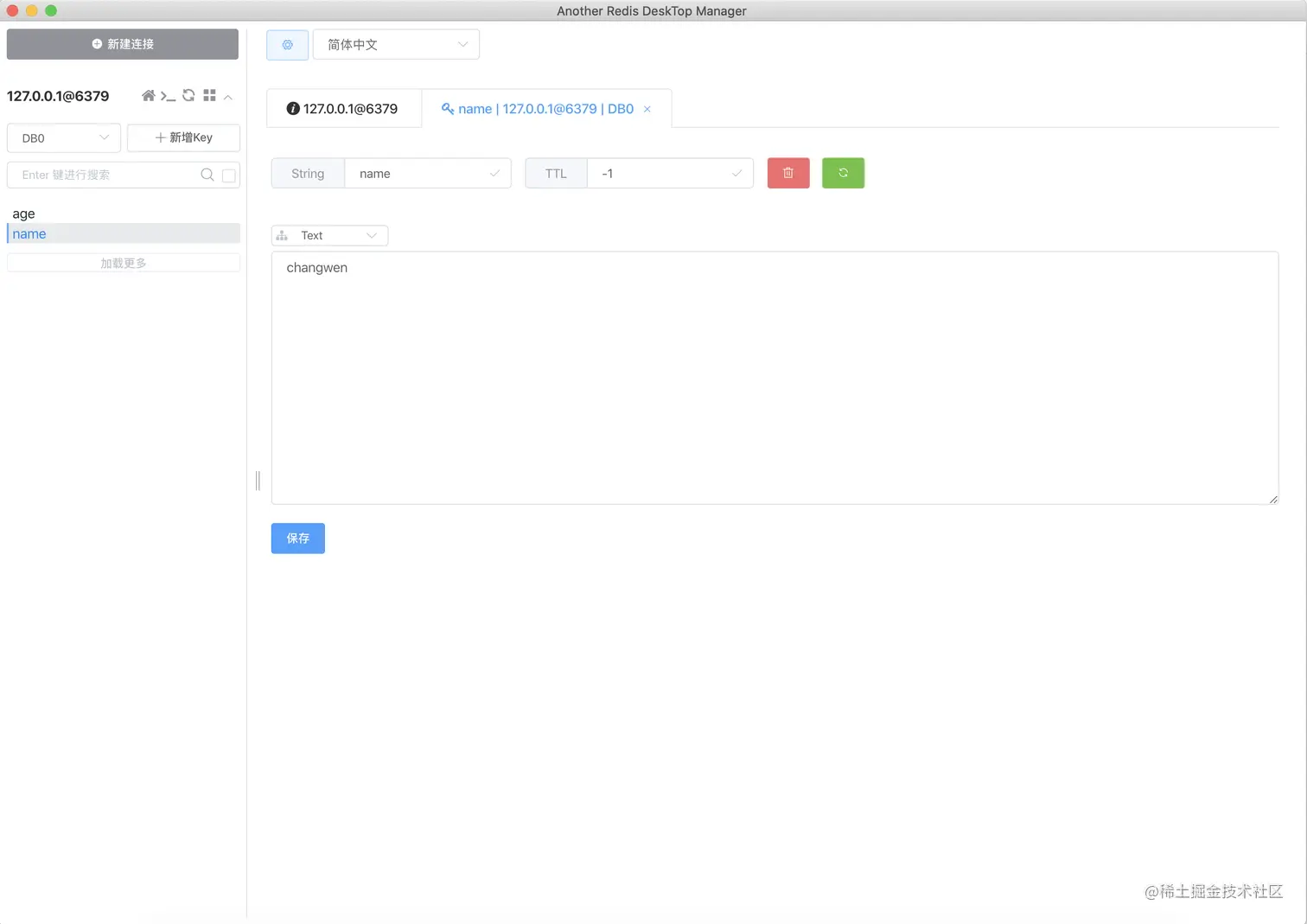Click the String type label
This screenshot has height=924, width=1307.
[x=308, y=174]
